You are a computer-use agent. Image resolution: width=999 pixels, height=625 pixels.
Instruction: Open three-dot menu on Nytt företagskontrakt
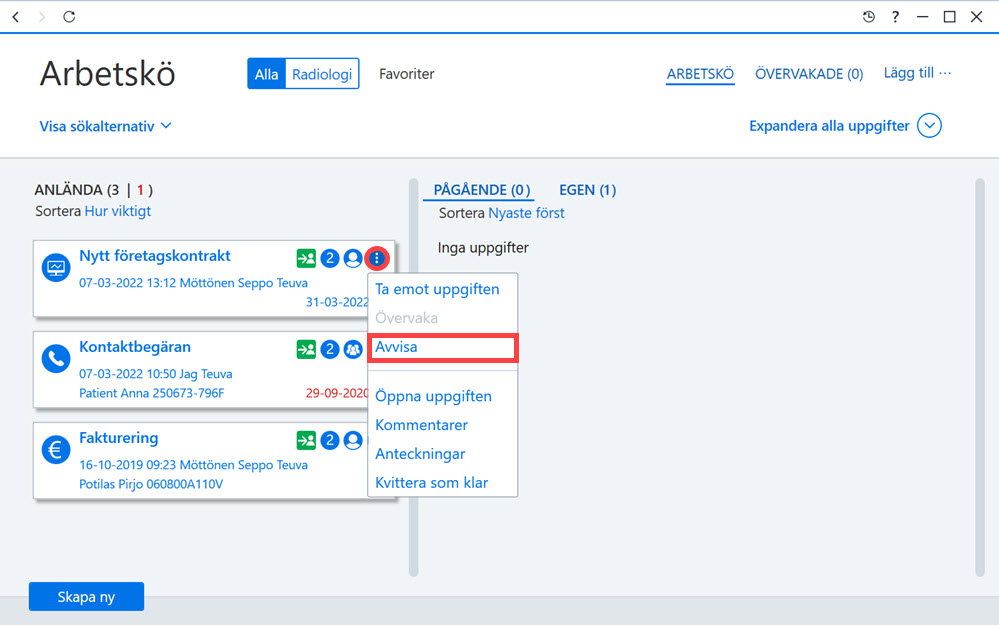377,258
